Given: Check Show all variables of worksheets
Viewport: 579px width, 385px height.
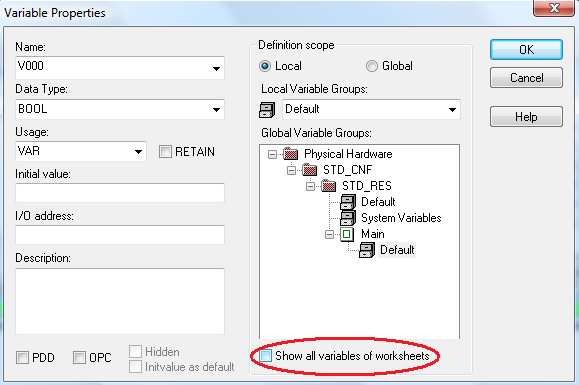Looking at the screenshot, I should (x=265, y=356).
